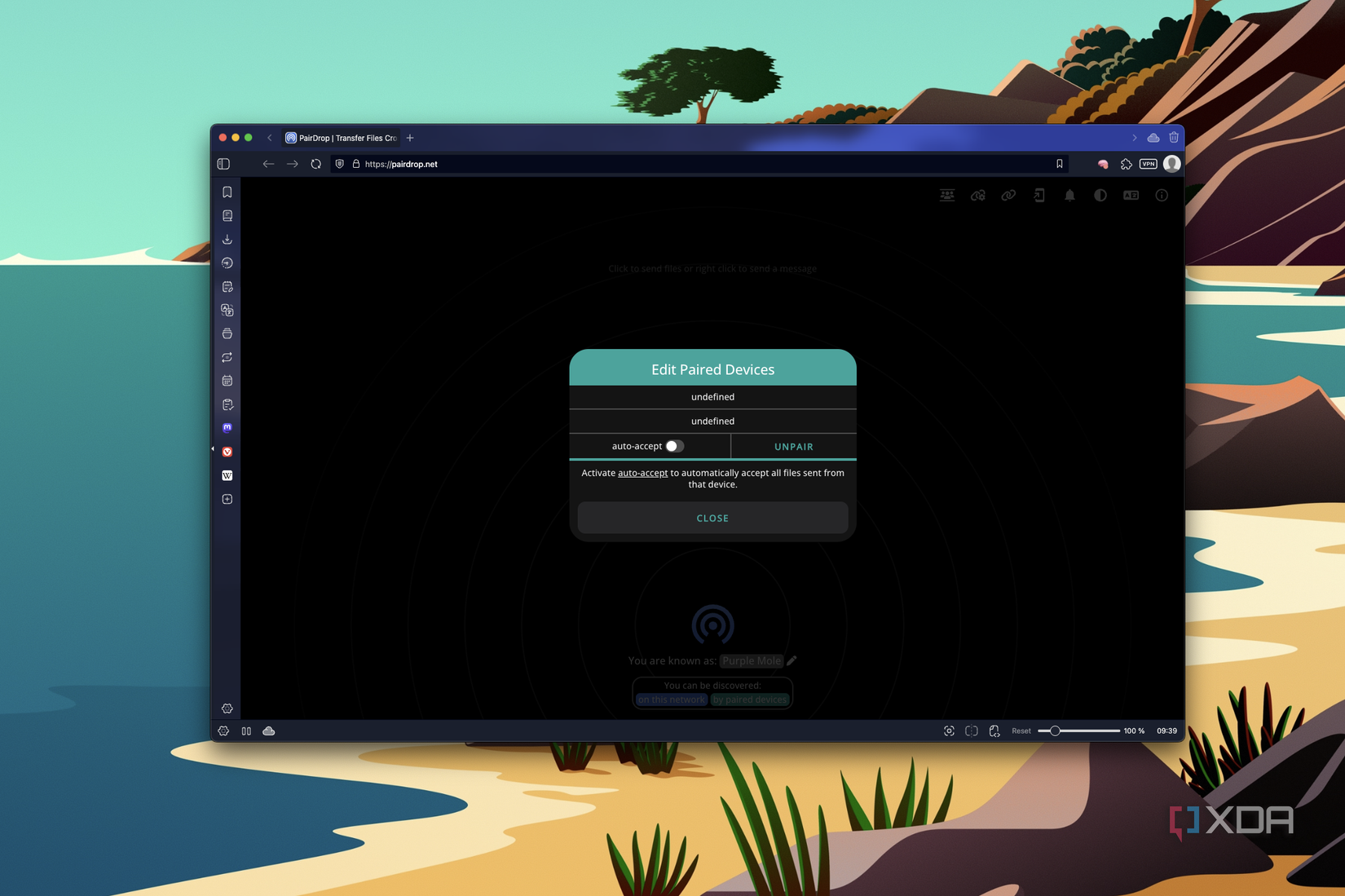Capture page using the status bar camera icon
This screenshot has height=896, width=1345.
click(x=949, y=730)
